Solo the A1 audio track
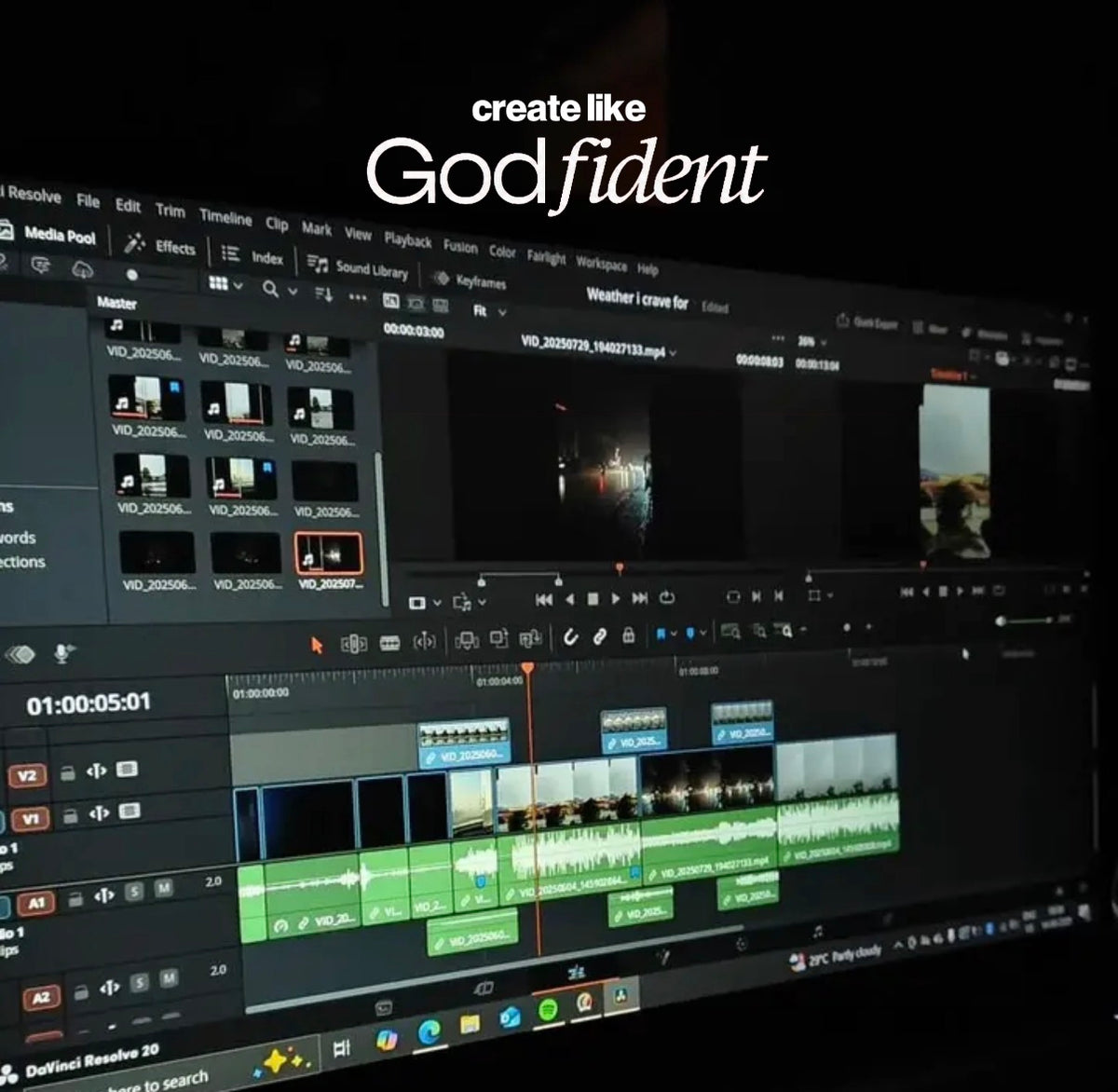Viewport: 1118px width, 1092px height. [134, 892]
